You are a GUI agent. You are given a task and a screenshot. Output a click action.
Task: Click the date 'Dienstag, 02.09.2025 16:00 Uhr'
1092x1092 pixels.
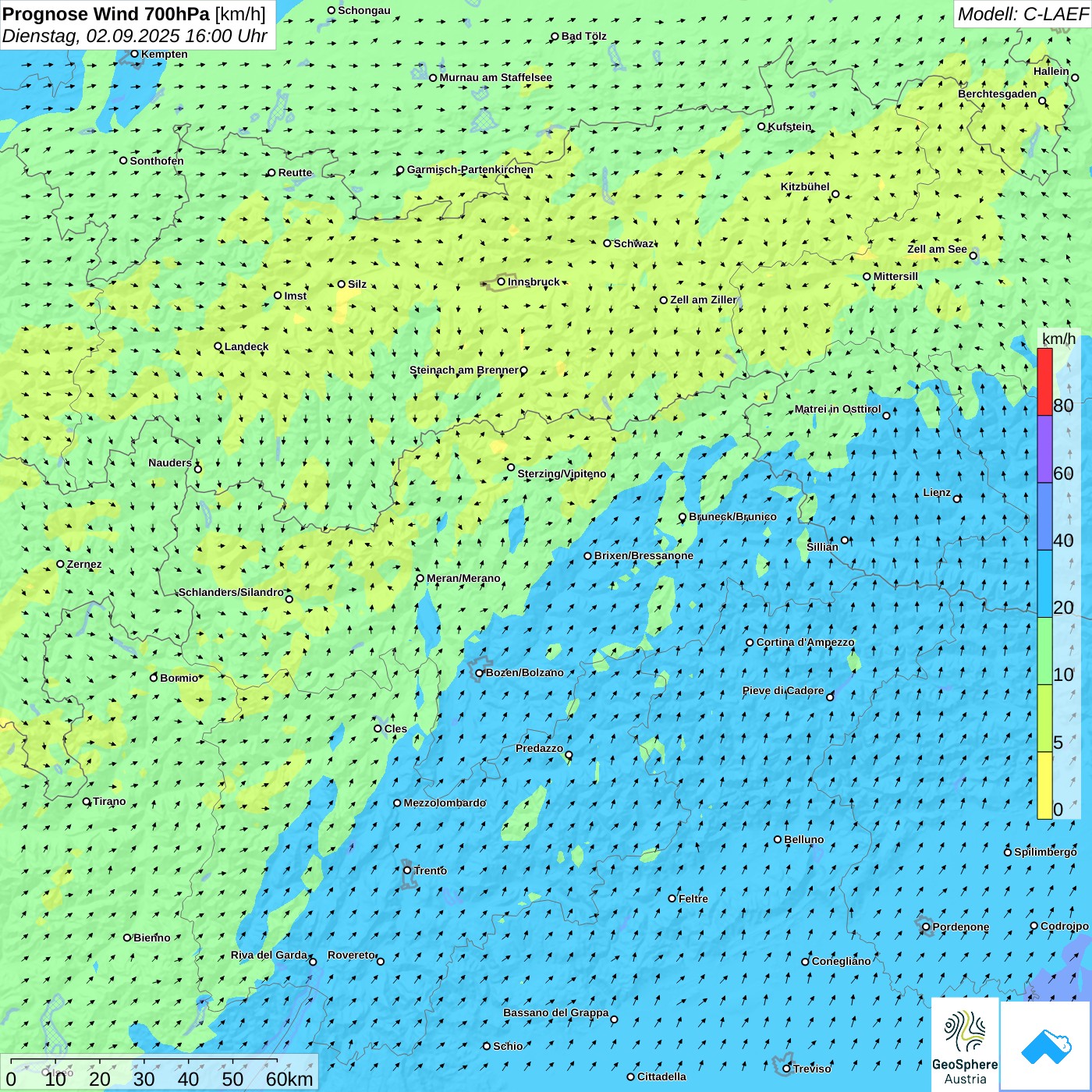point(135,36)
